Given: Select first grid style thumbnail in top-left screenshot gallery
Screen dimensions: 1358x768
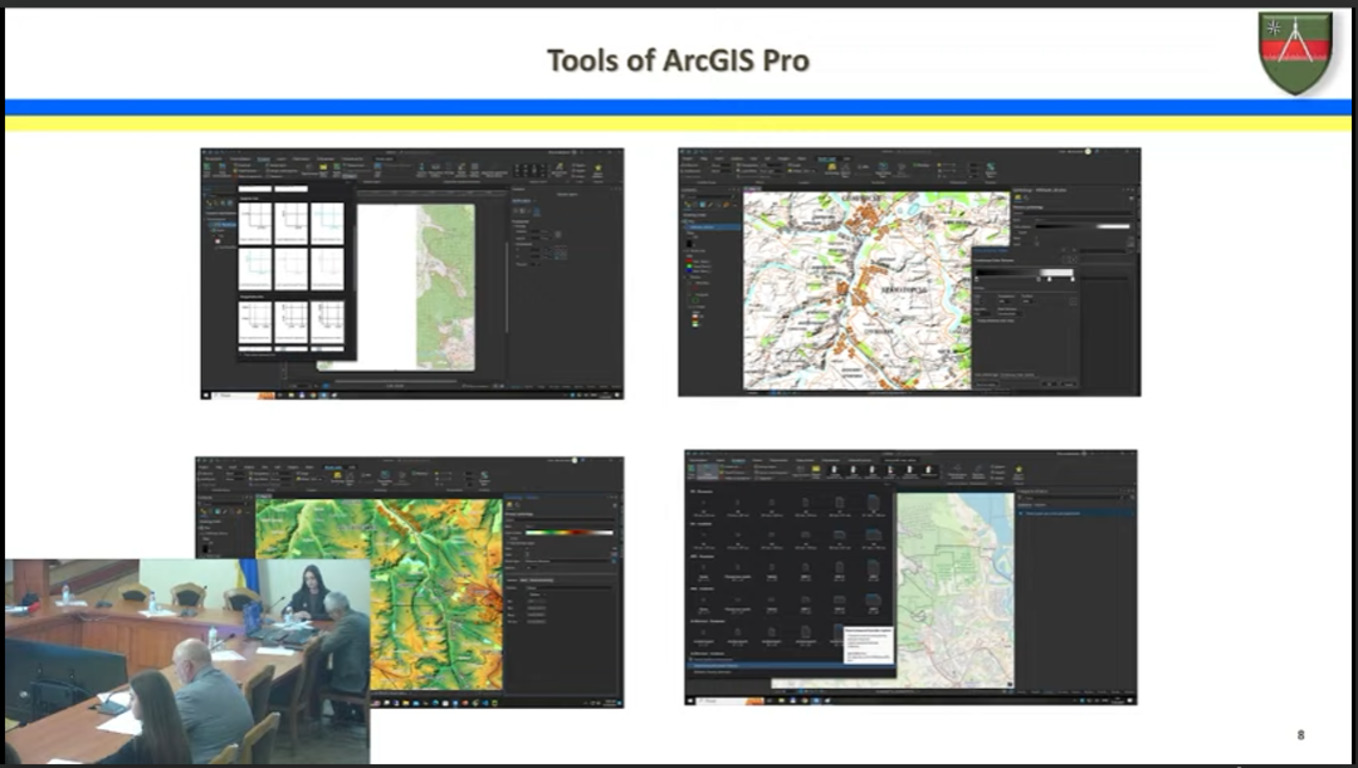Looking at the screenshot, I should (256, 224).
